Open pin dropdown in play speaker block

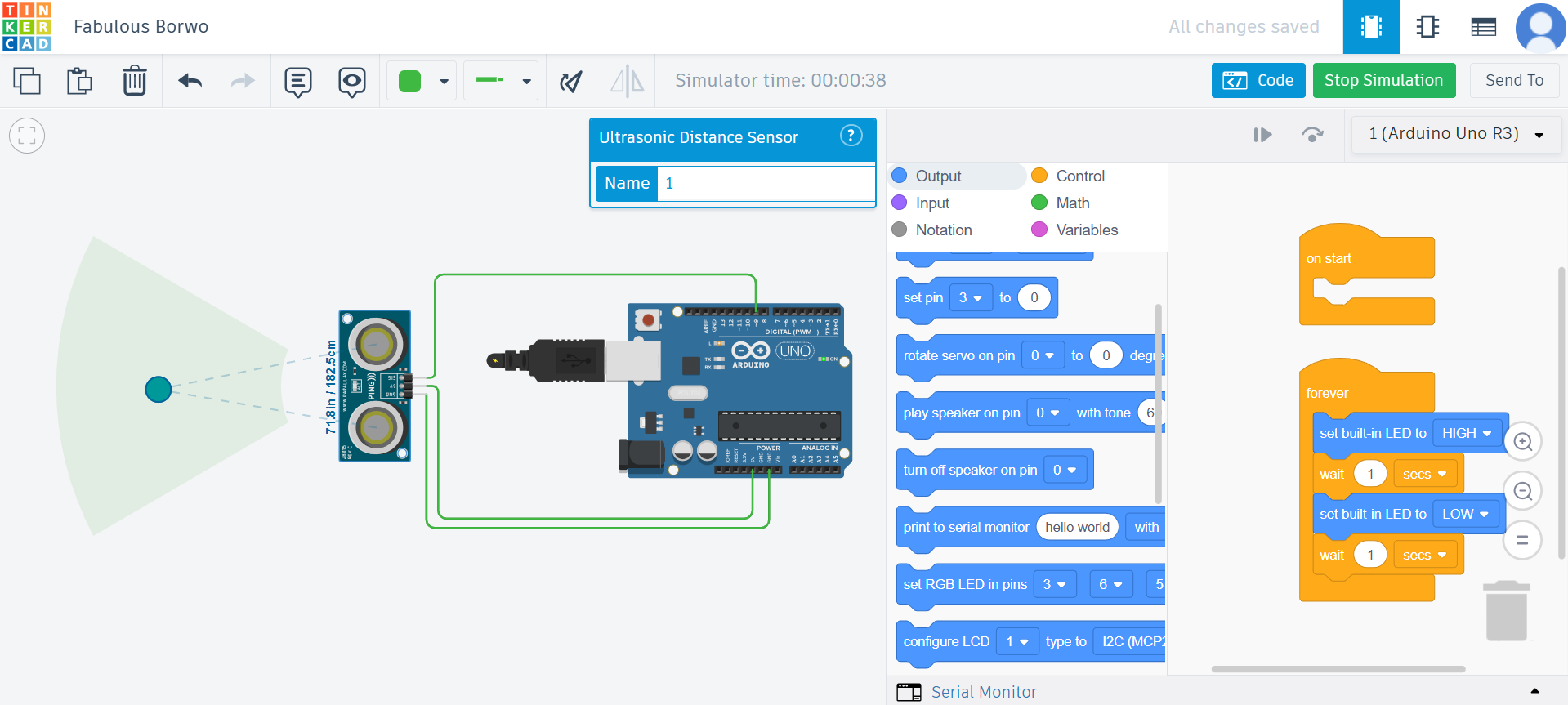click(1048, 413)
